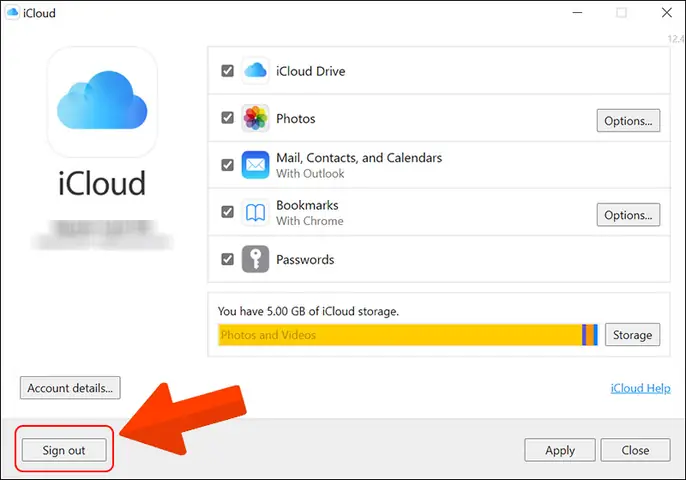The width and height of the screenshot is (686, 480).
Task: Click the Apply button
Action: coord(560,450)
